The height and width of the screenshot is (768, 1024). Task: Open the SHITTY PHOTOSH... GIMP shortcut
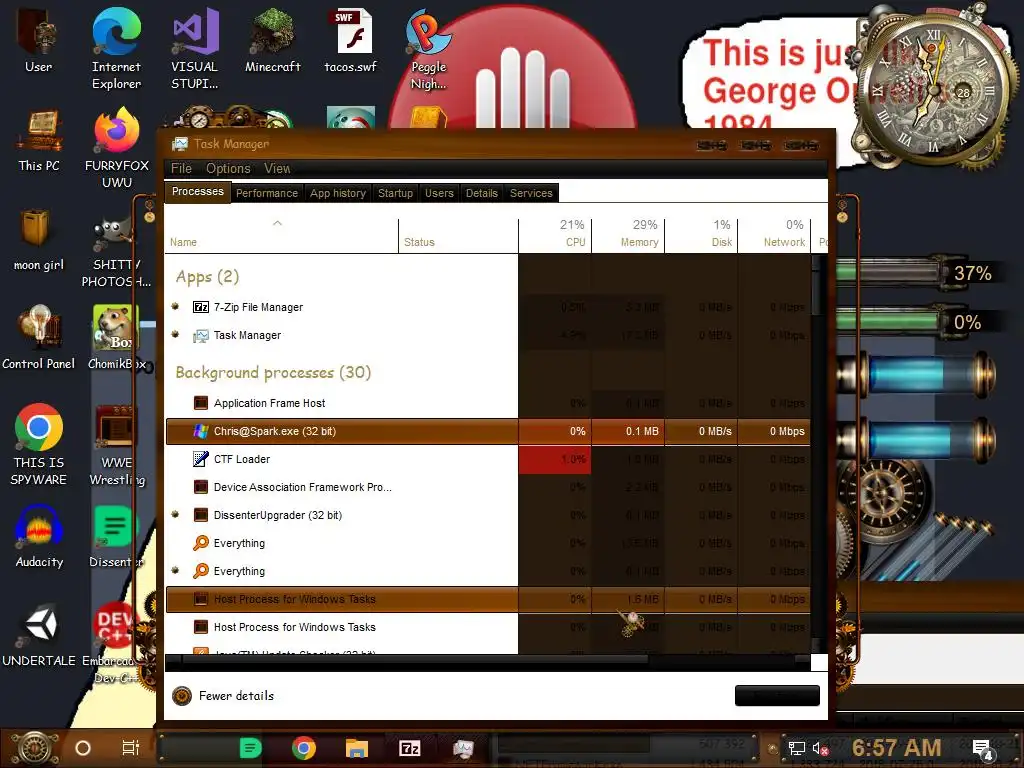(116, 251)
